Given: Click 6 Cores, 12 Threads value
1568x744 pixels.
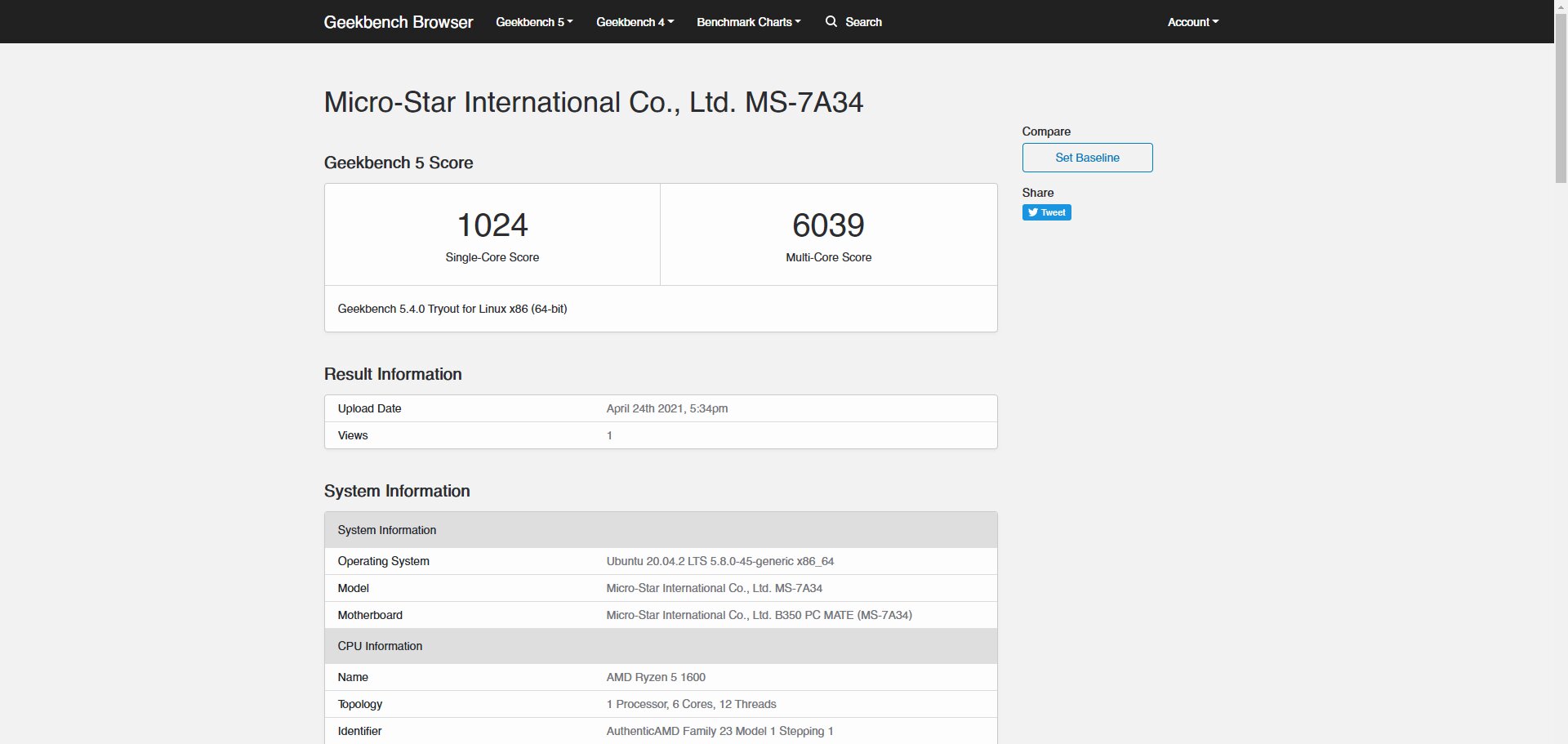Looking at the screenshot, I should 691,704.
